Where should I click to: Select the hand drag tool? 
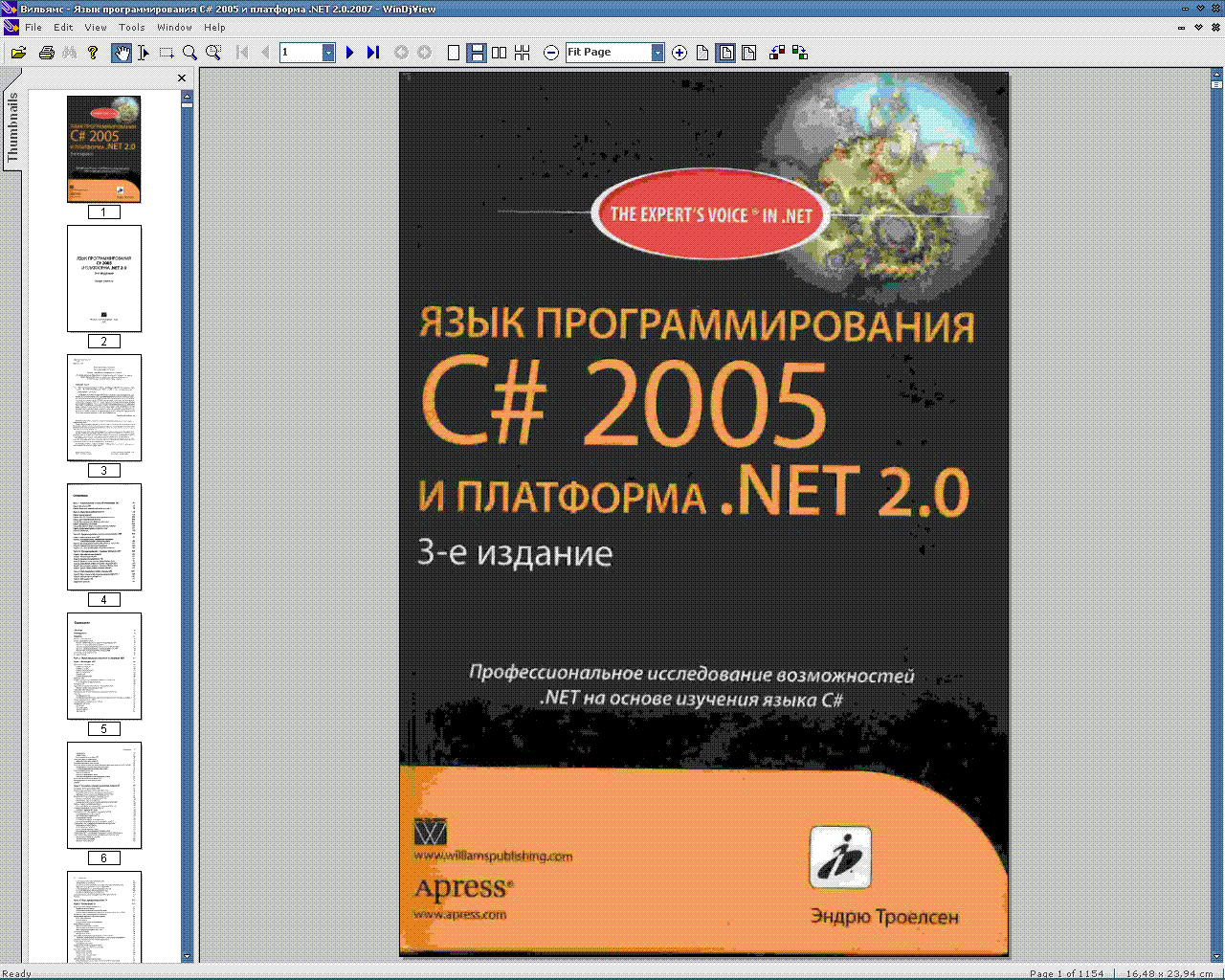point(122,53)
